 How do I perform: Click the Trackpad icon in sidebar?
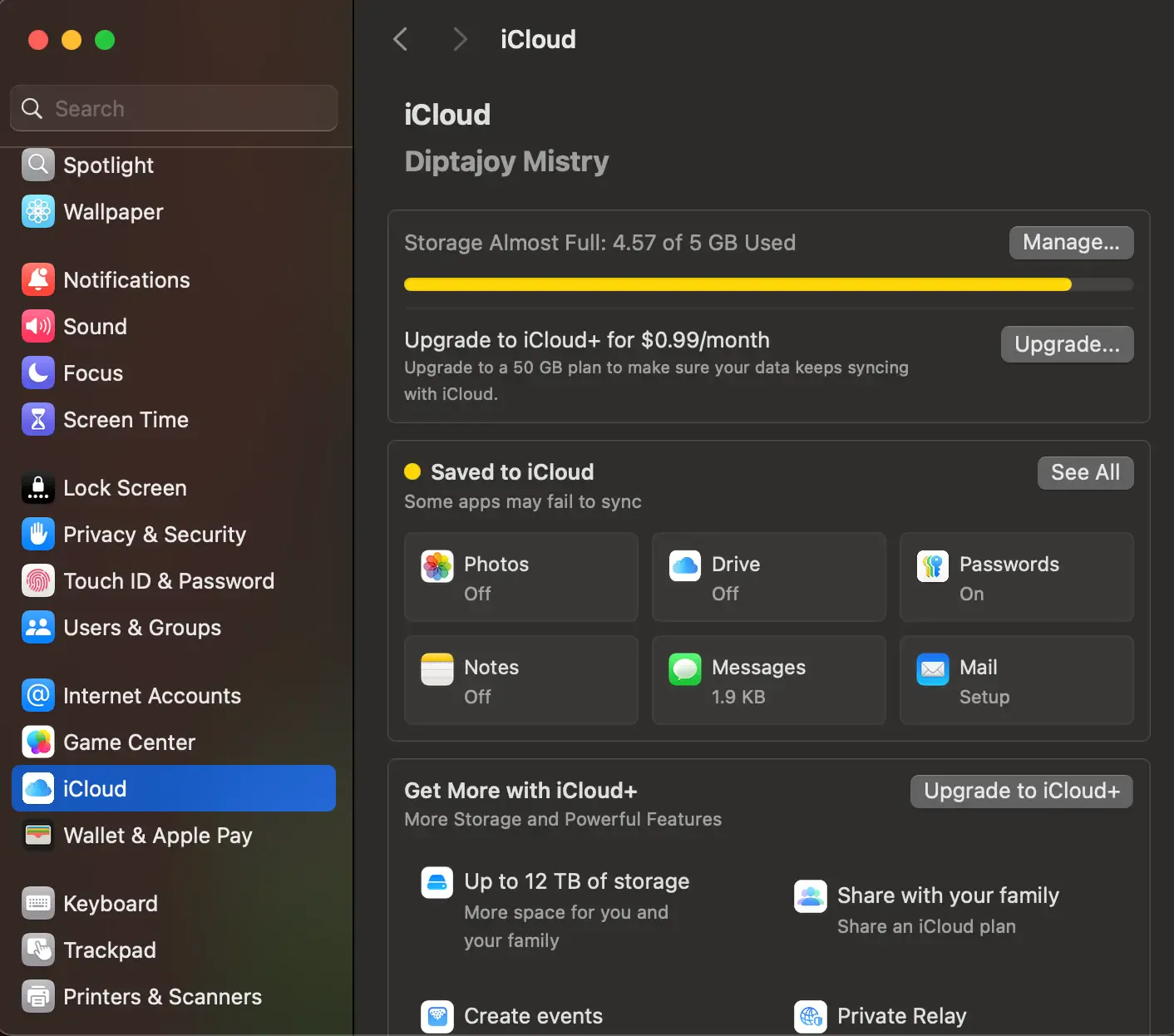coord(38,950)
